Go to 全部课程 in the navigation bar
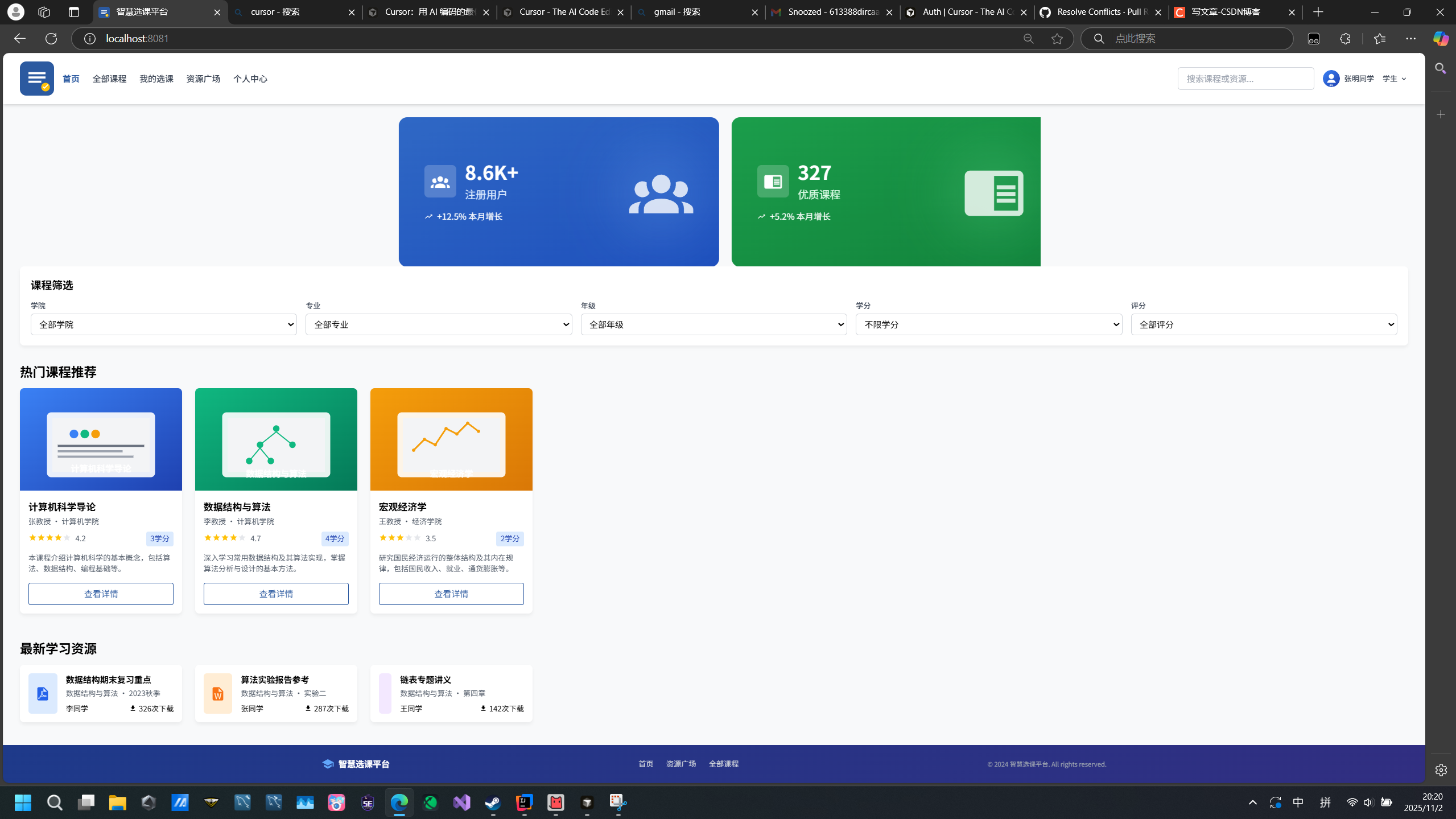1456x819 pixels. 109,79
